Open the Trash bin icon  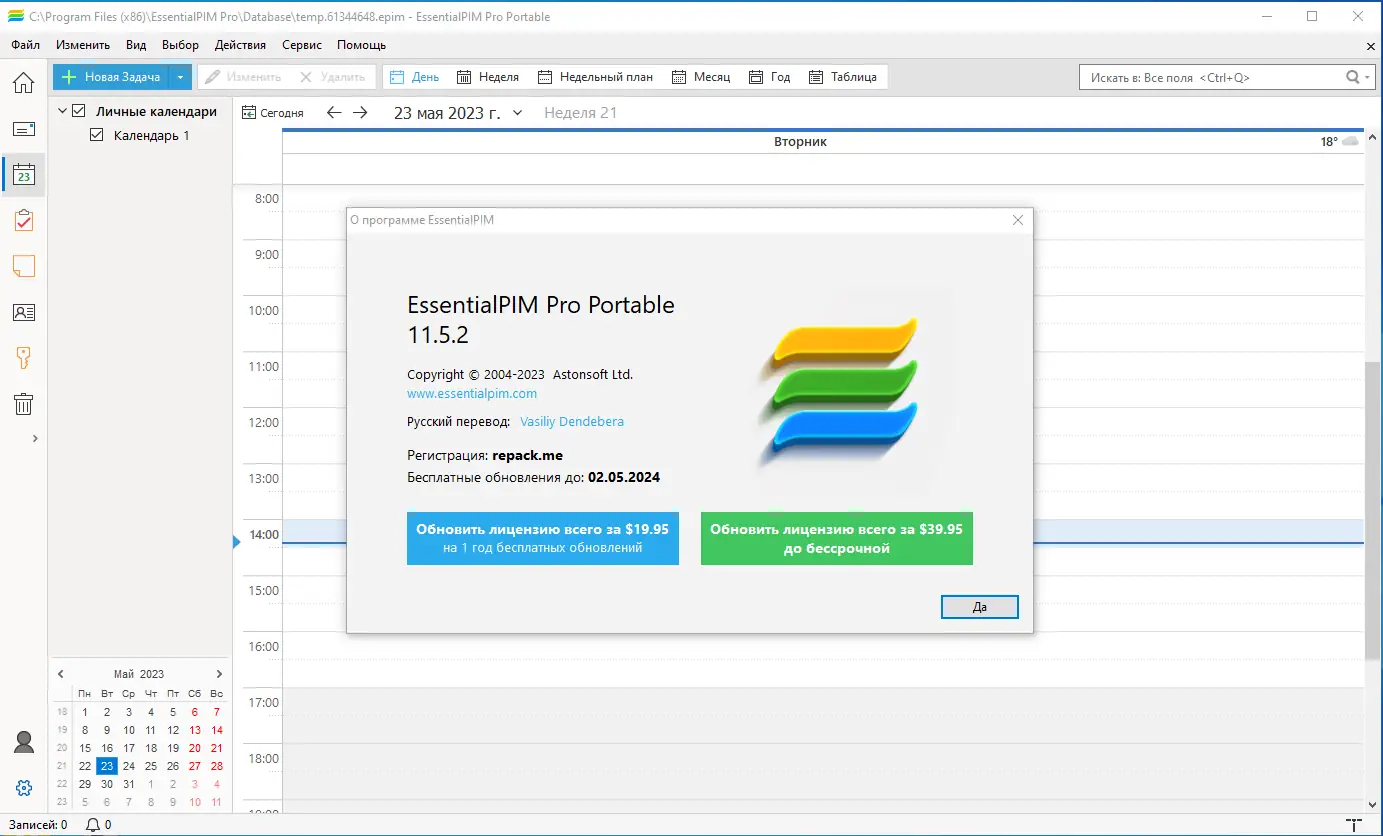coord(23,403)
